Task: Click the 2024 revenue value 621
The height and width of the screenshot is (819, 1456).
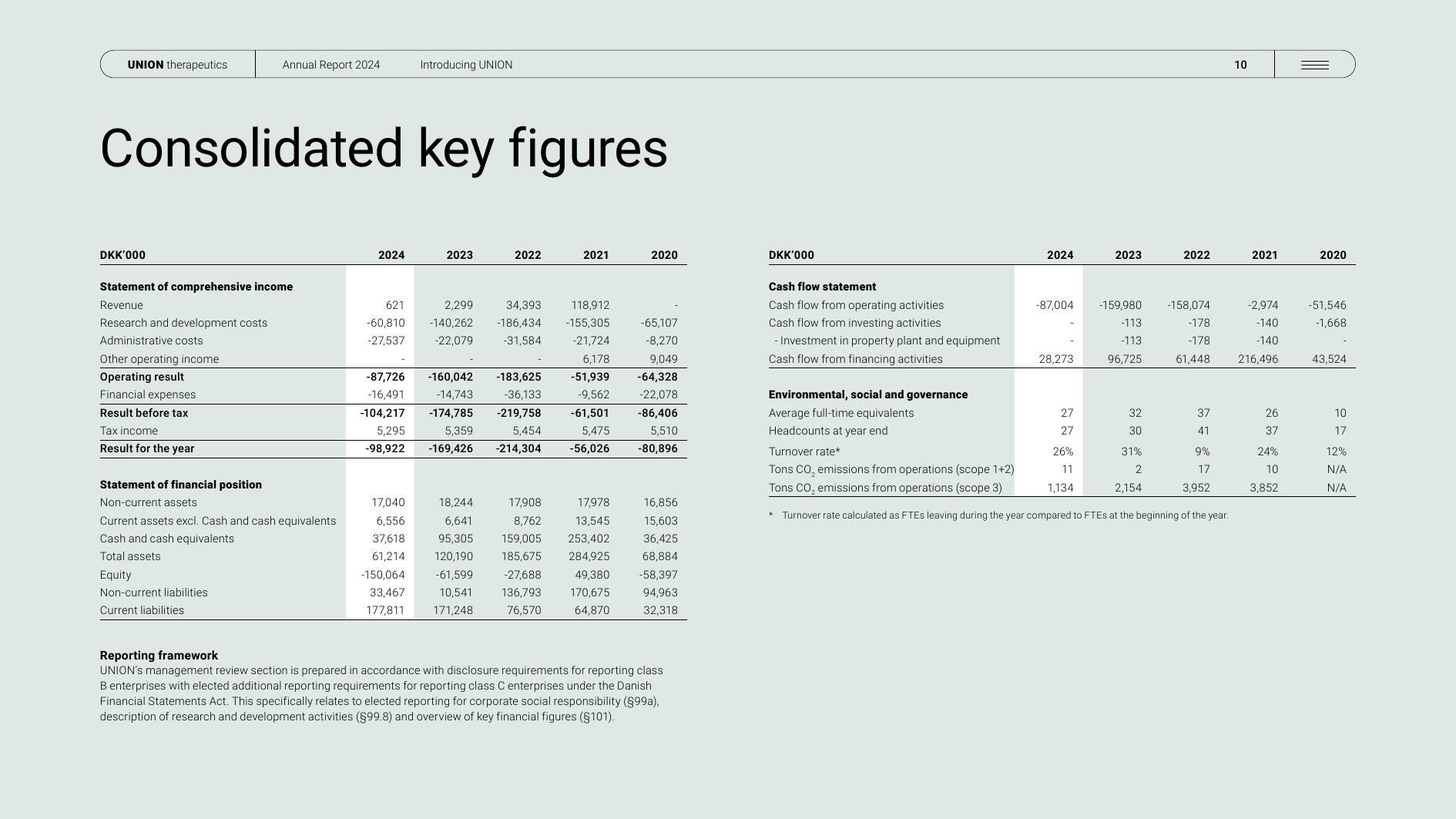Action: point(394,305)
